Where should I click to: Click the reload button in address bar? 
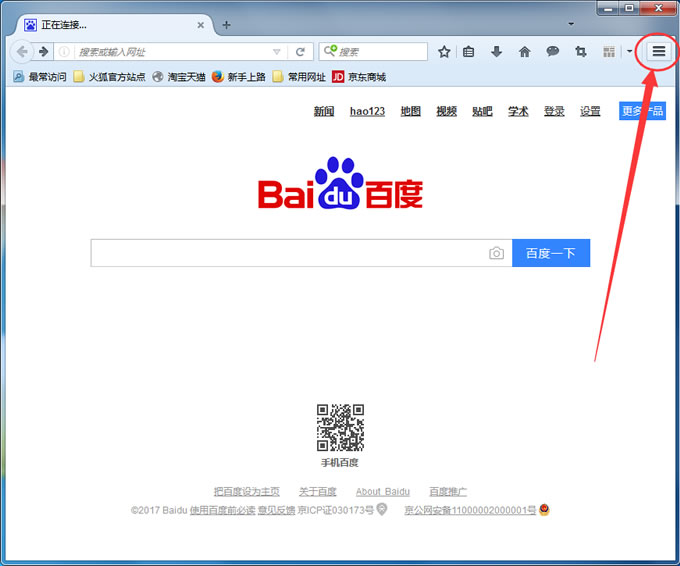300,52
